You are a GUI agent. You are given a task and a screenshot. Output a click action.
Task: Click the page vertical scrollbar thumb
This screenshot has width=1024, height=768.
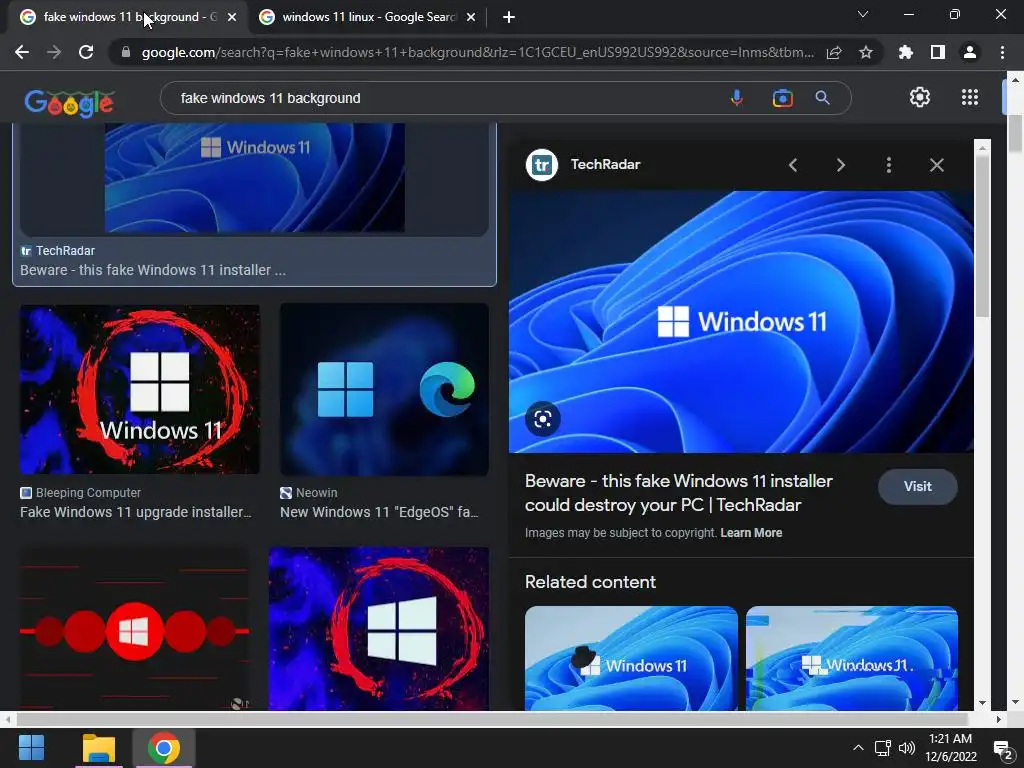click(x=1015, y=134)
